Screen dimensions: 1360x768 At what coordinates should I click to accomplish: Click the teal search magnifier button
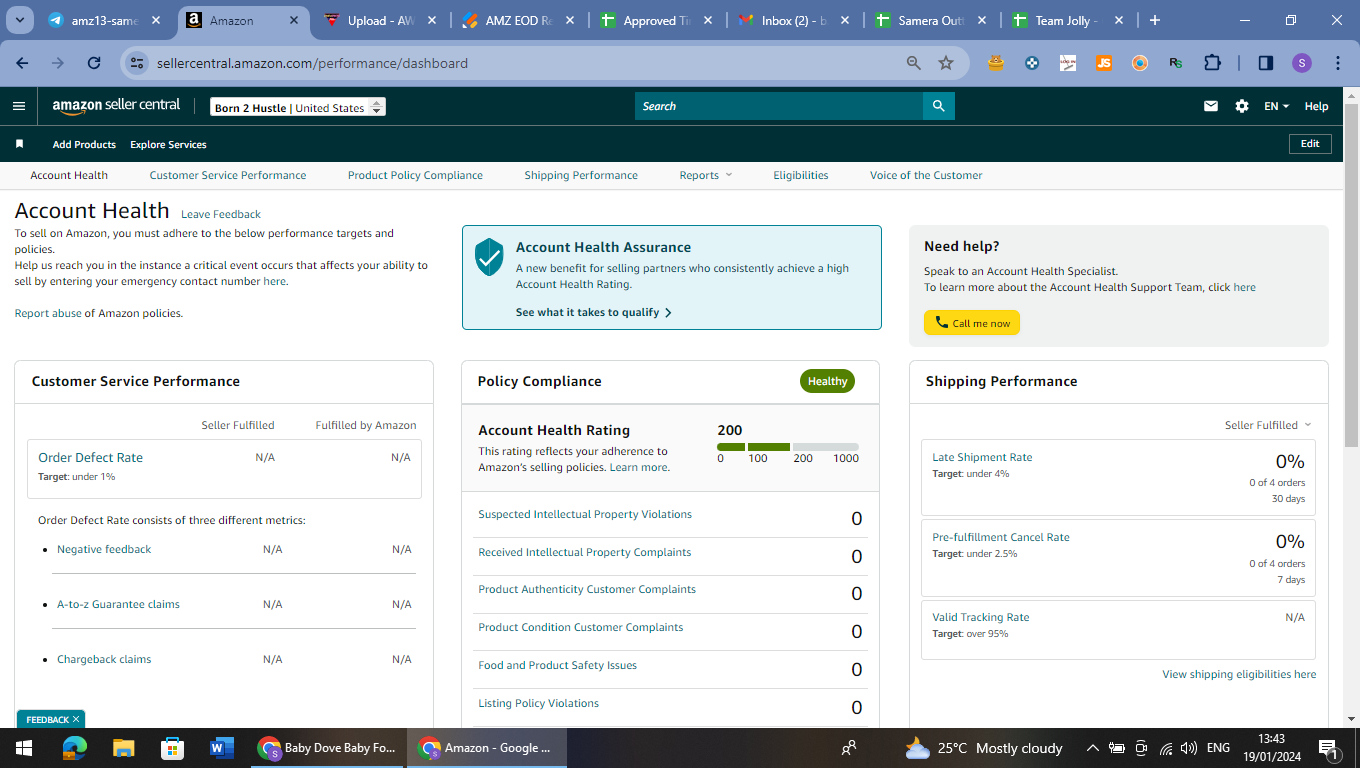(x=938, y=106)
